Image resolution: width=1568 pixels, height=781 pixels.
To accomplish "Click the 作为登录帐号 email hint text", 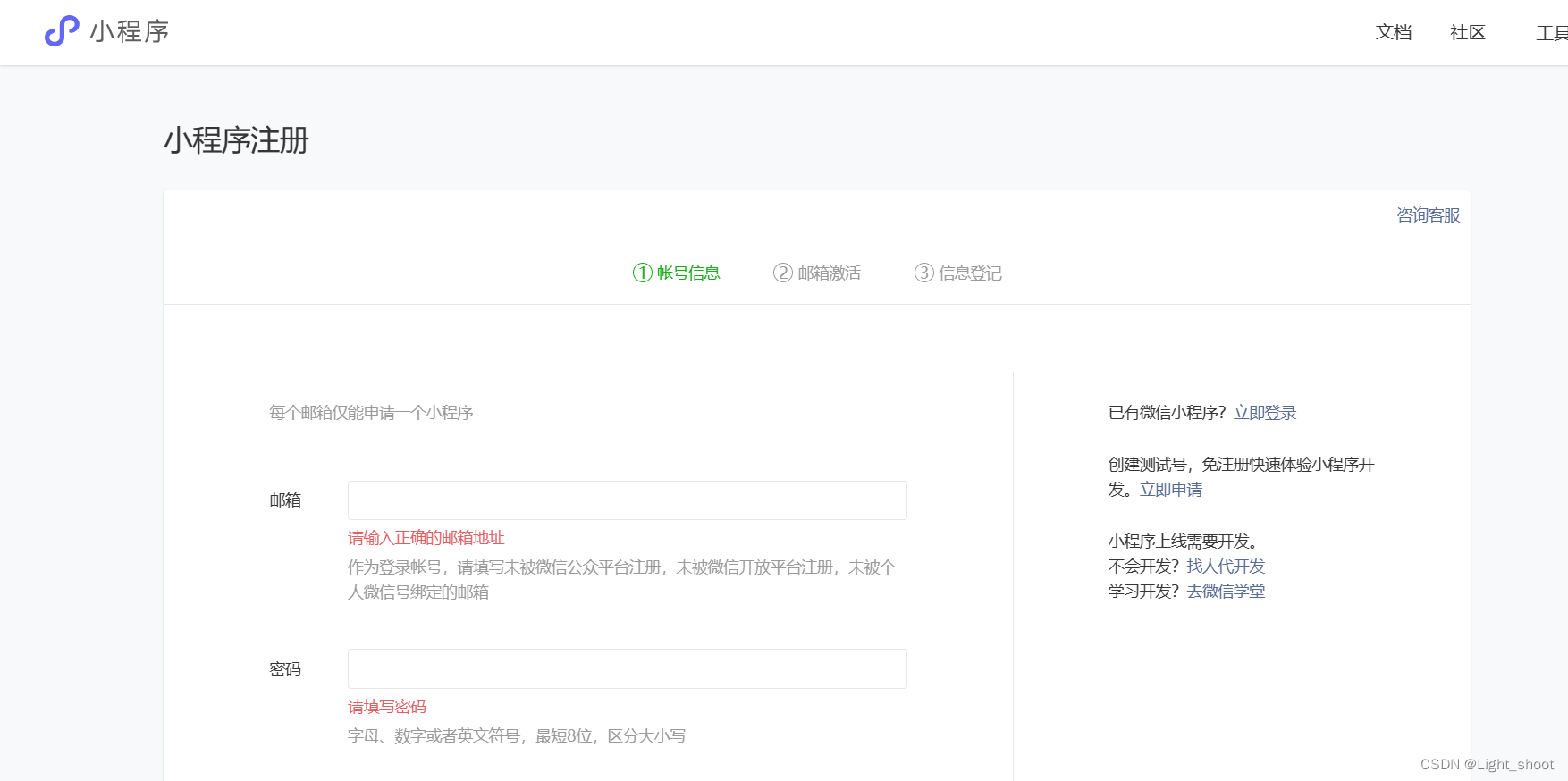I will 622,580.
